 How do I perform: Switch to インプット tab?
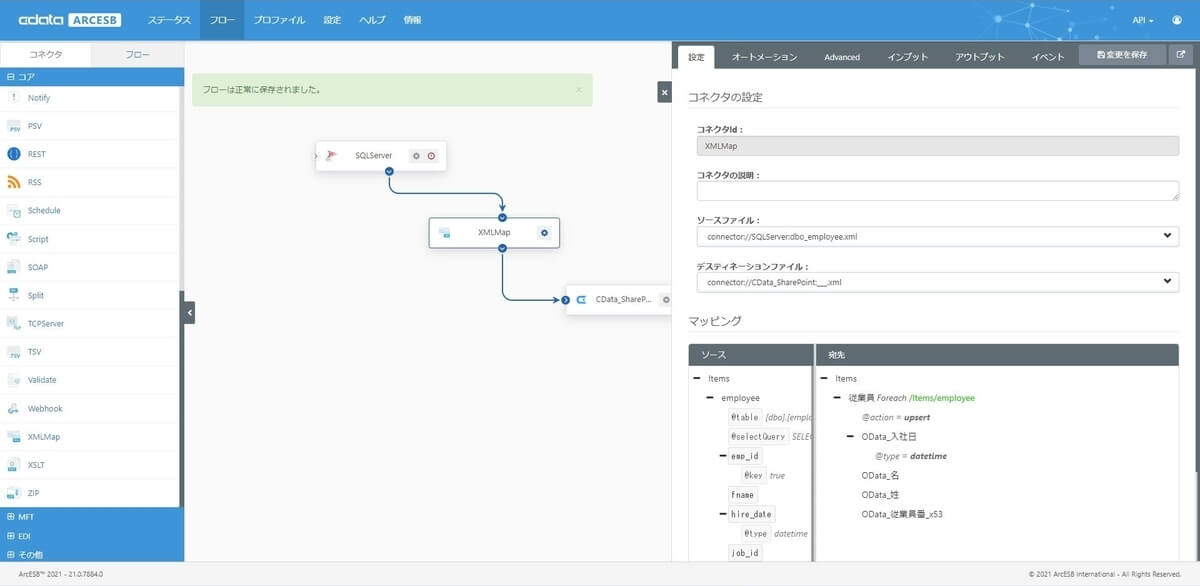point(908,57)
